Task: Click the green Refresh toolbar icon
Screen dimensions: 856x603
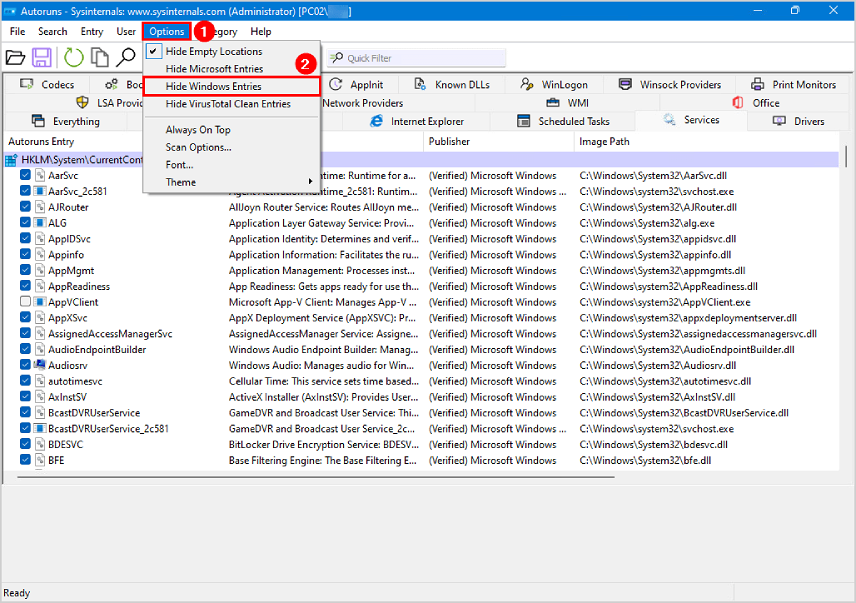Action: click(73, 57)
